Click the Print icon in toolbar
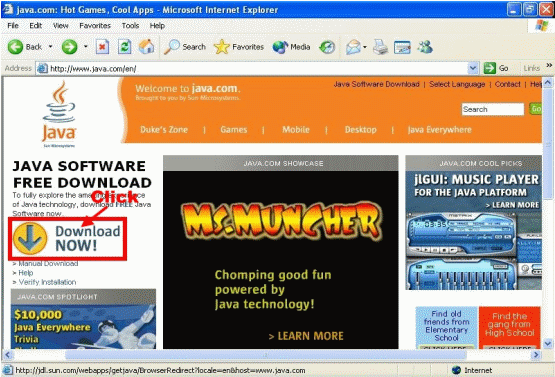This screenshot has height=377, width=555. 381,47
